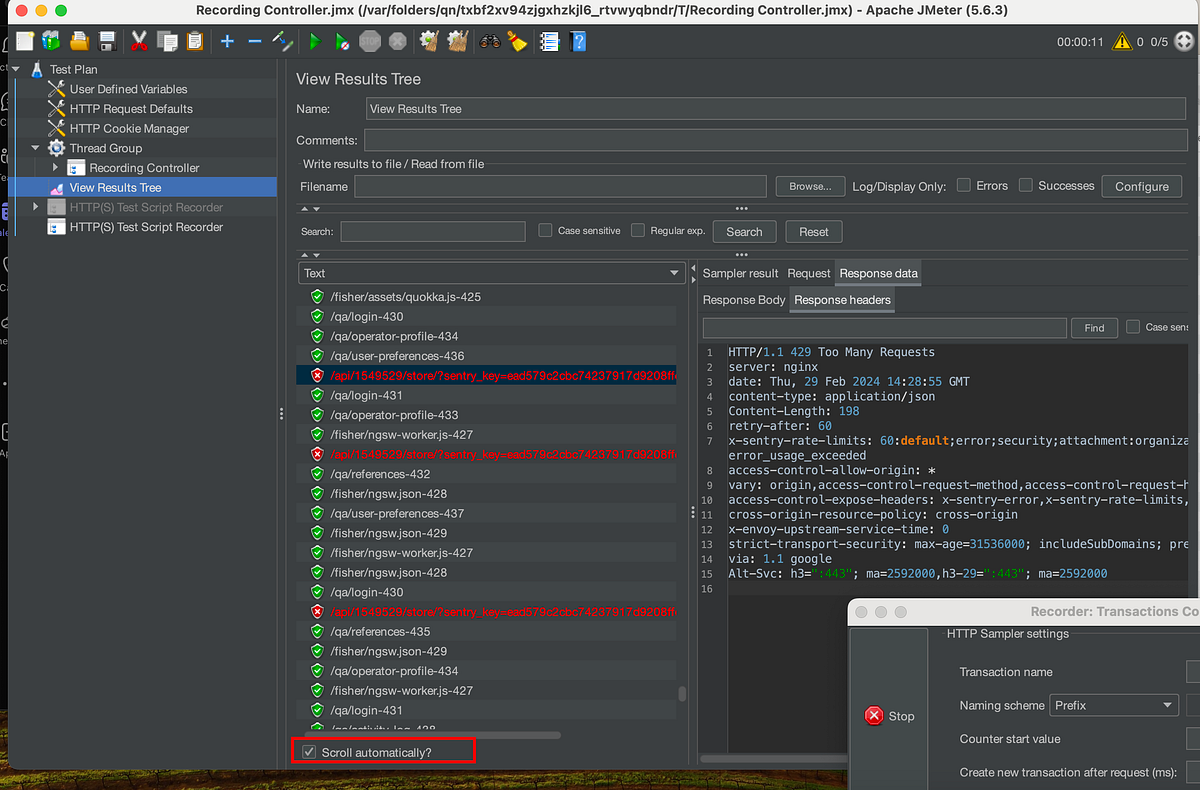This screenshot has height=790, width=1200.
Task: Open the Naming scheme Prefix dropdown
Action: coord(1113,705)
